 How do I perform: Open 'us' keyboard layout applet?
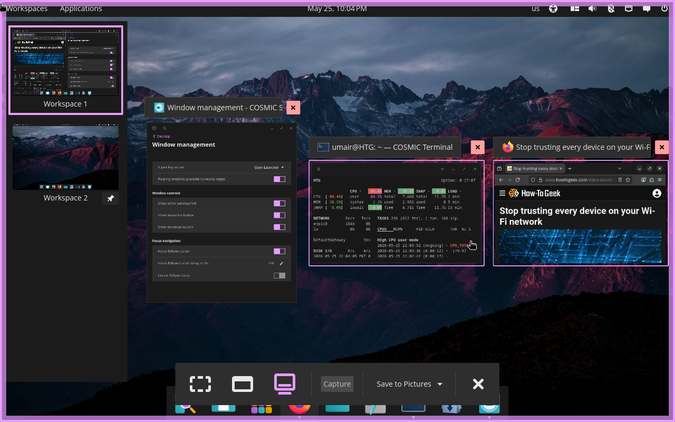coord(535,9)
